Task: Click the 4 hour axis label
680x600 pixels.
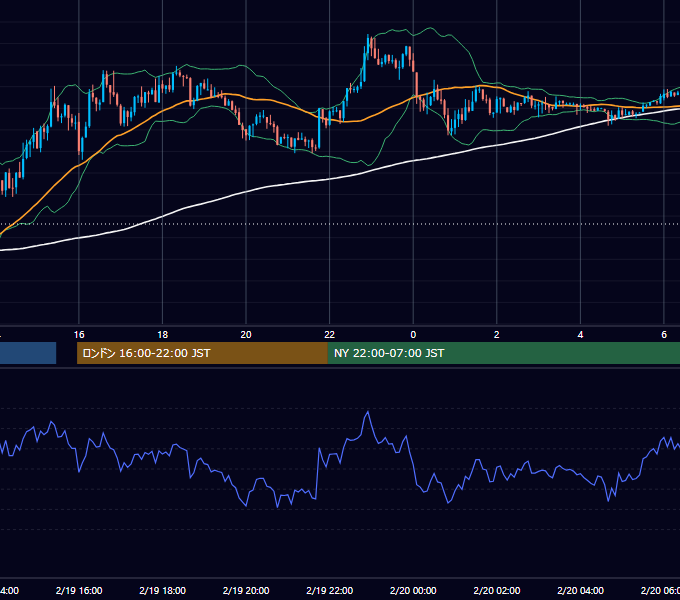Action: pyautogui.click(x=580, y=335)
